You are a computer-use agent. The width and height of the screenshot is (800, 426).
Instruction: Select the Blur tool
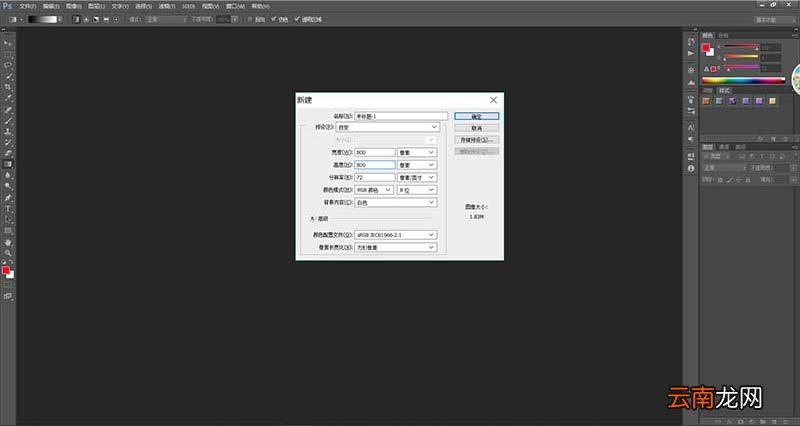8,175
